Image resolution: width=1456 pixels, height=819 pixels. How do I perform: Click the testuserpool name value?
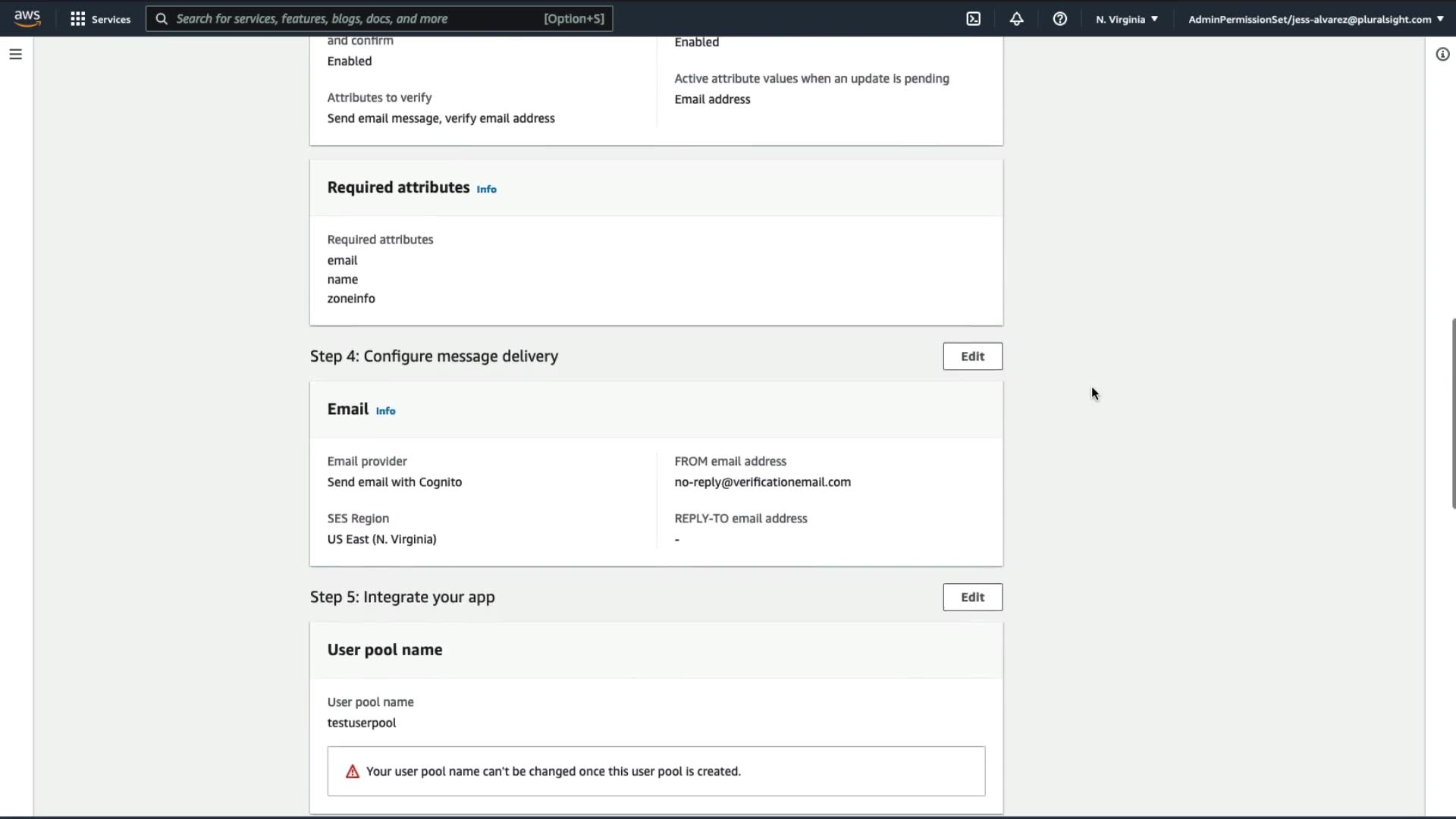coord(362,723)
